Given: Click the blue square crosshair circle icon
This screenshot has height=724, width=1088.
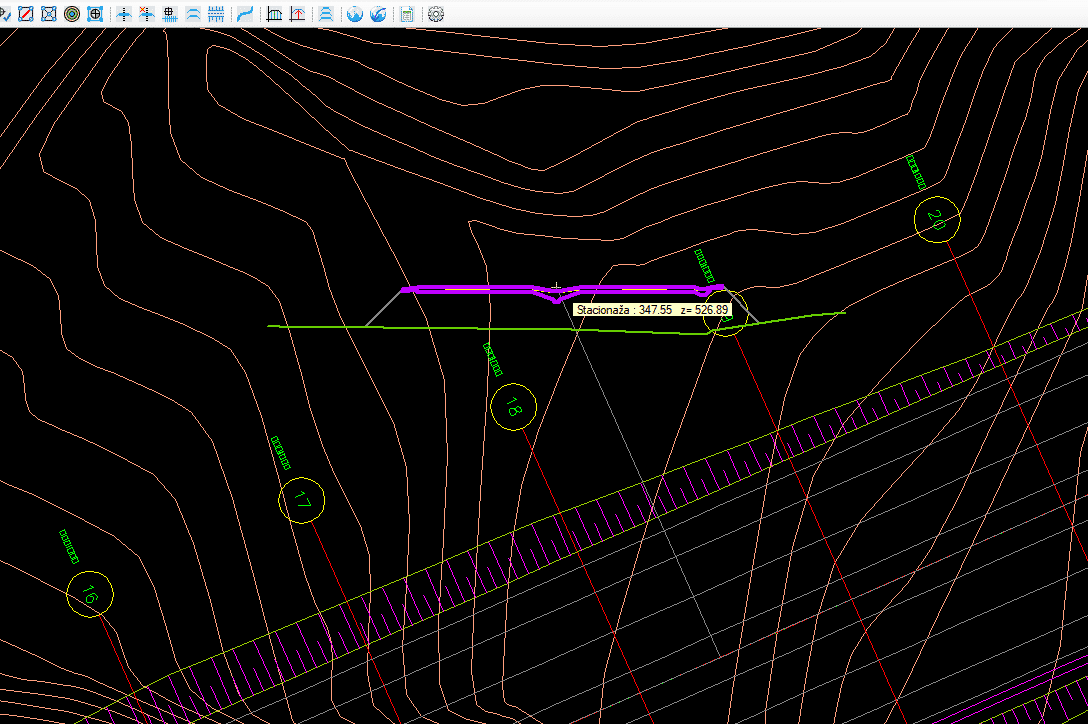Looking at the screenshot, I should (x=95, y=14).
